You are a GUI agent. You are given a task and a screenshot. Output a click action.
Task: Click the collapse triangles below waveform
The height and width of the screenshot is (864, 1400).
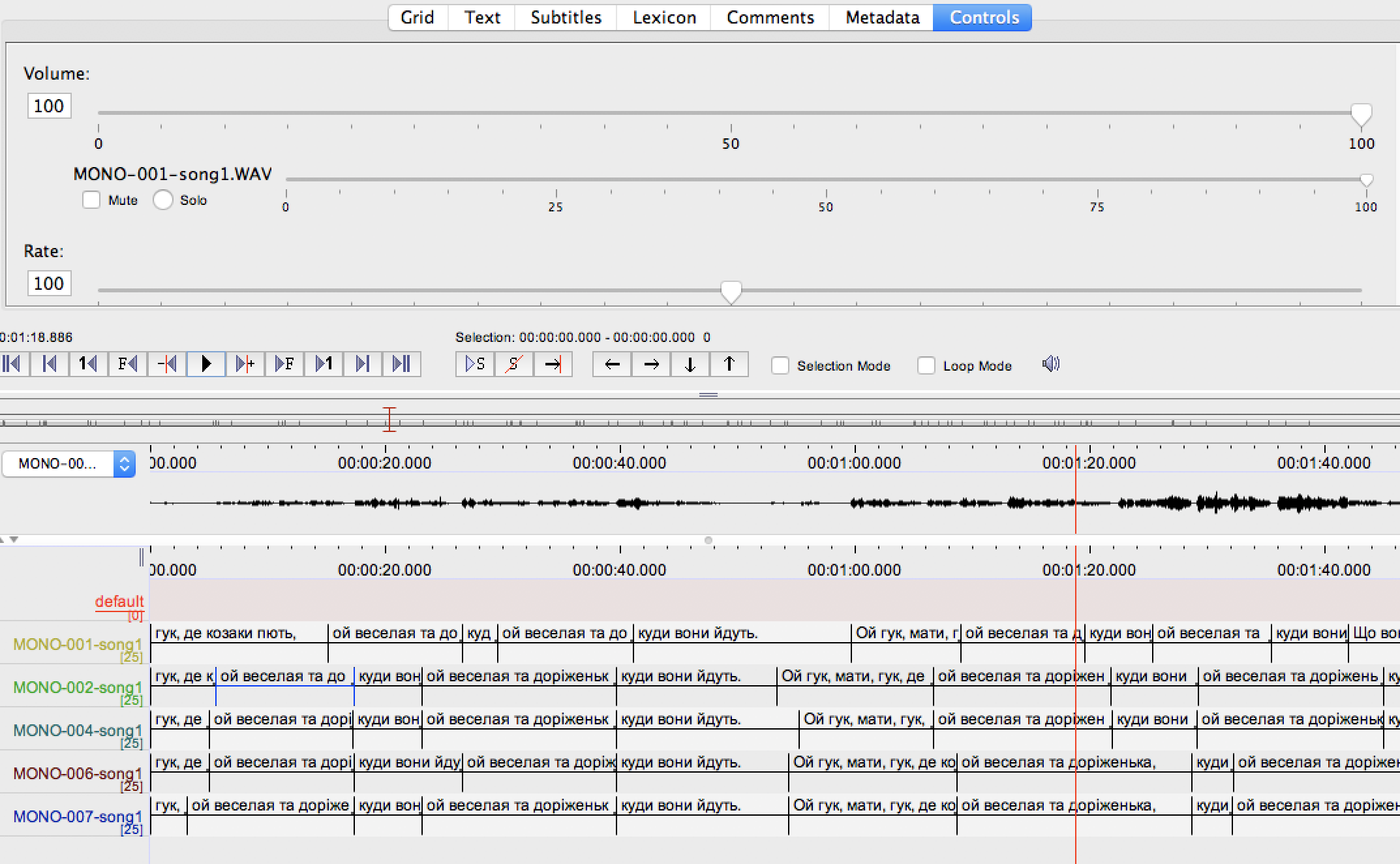[9, 540]
